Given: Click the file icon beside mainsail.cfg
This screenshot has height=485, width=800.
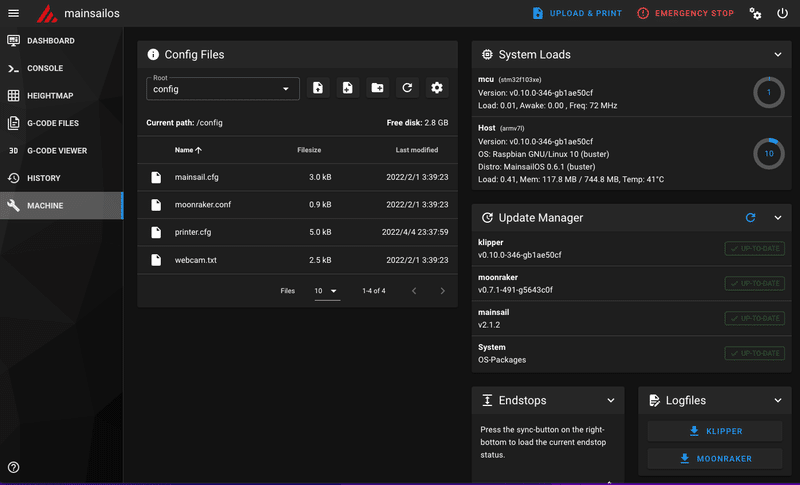Looking at the screenshot, I should click(156, 177).
